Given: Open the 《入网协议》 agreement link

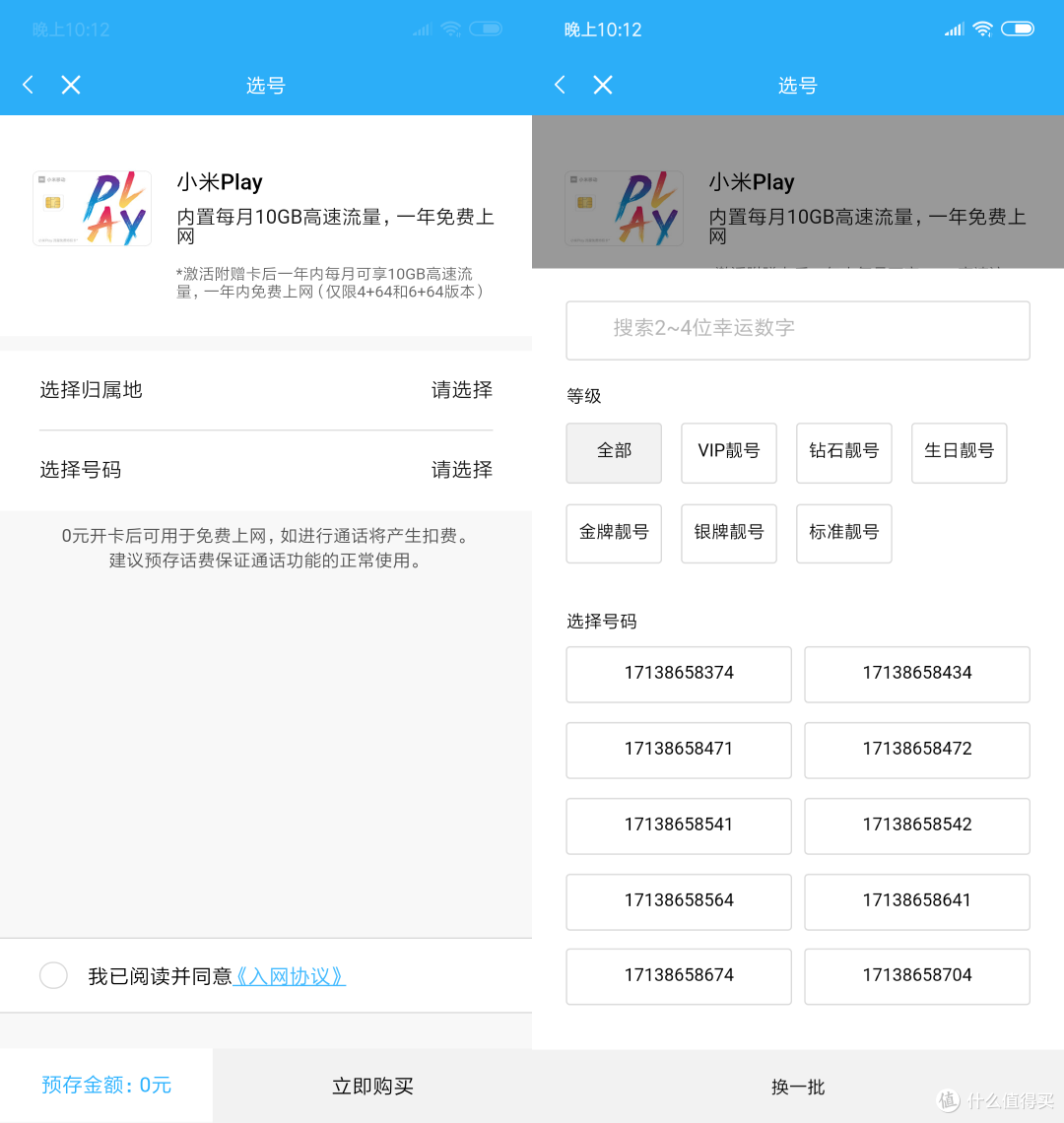Looking at the screenshot, I should coord(288,974).
